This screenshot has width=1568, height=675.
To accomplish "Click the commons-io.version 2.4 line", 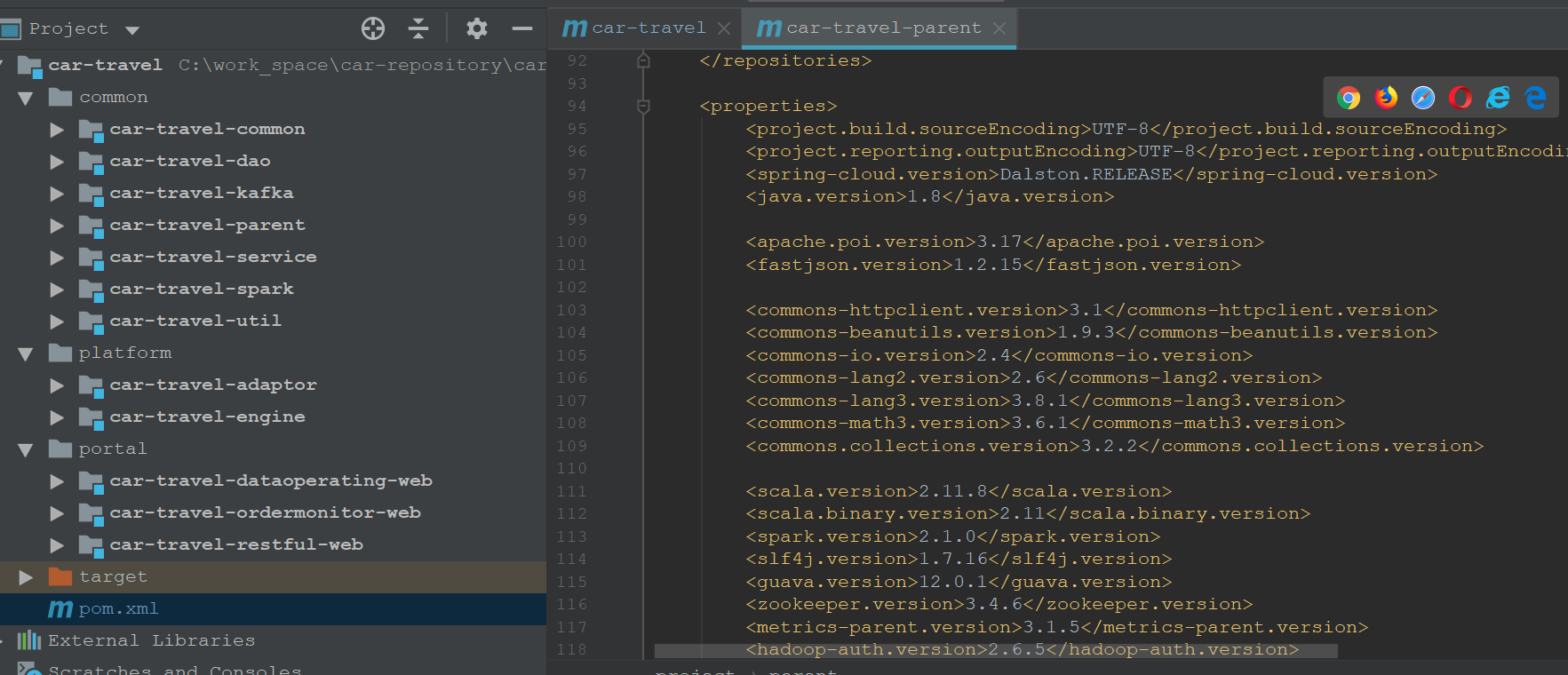I will (x=999, y=355).
